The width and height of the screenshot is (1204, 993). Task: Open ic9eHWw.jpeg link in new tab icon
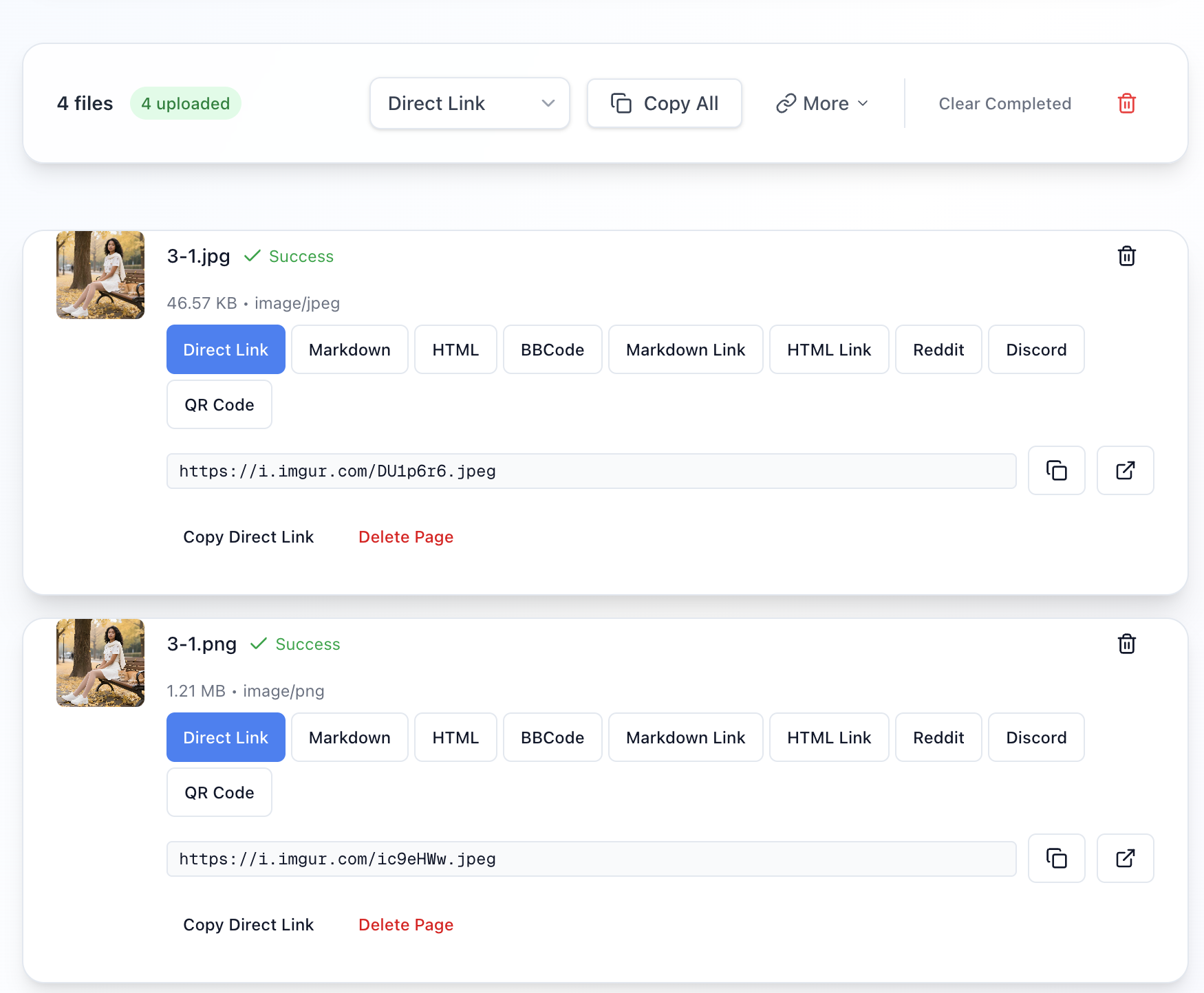coord(1125,859)
